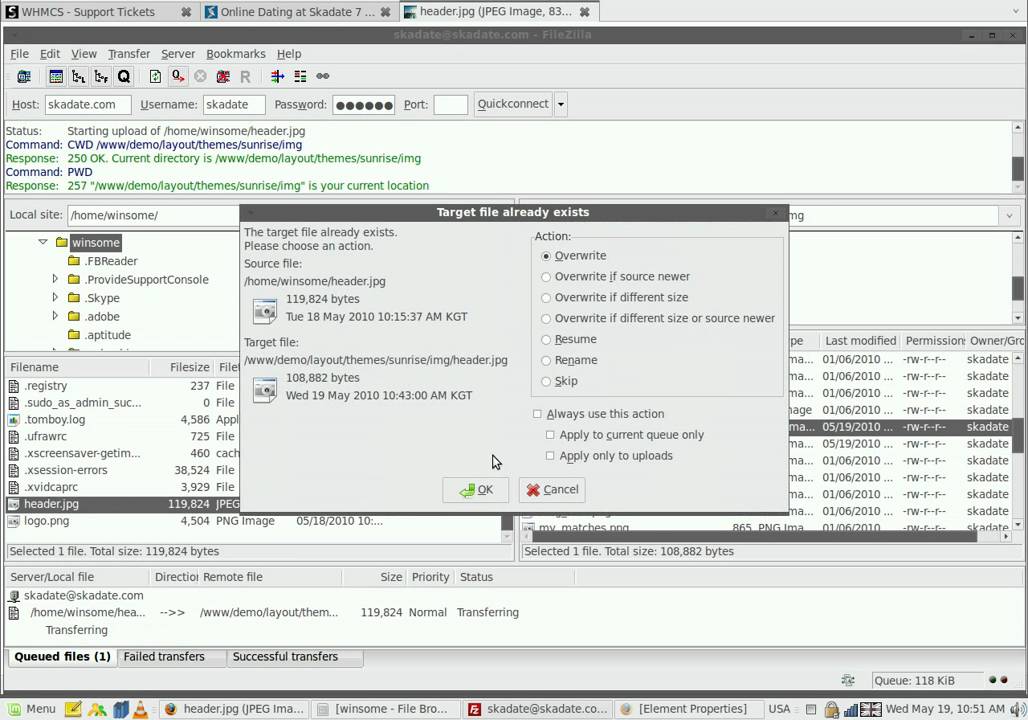Launch the messenger buddies icon in taskbar
This screenshot has width=1028, height=720.
coord(97,709)
